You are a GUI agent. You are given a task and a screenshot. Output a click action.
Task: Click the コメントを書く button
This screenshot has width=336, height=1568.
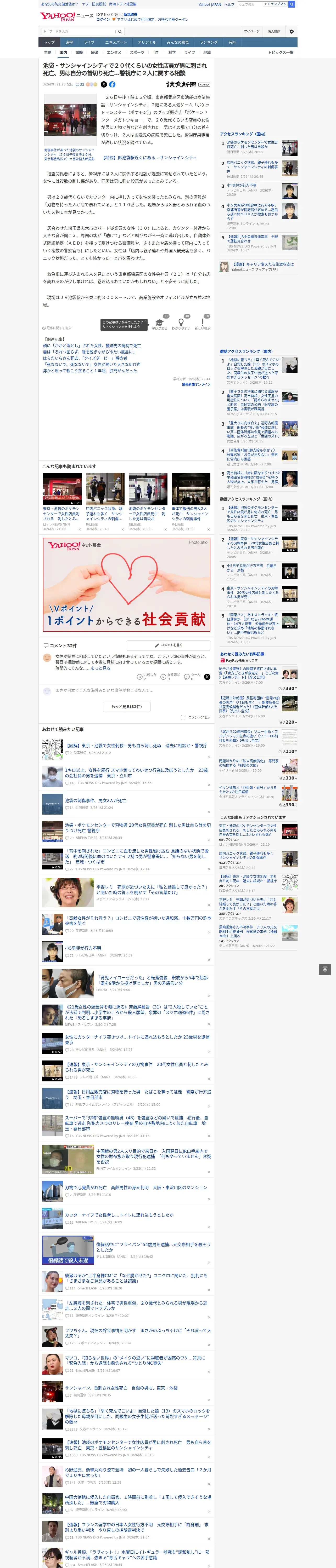pyautogui.click(x=168, y=645)
